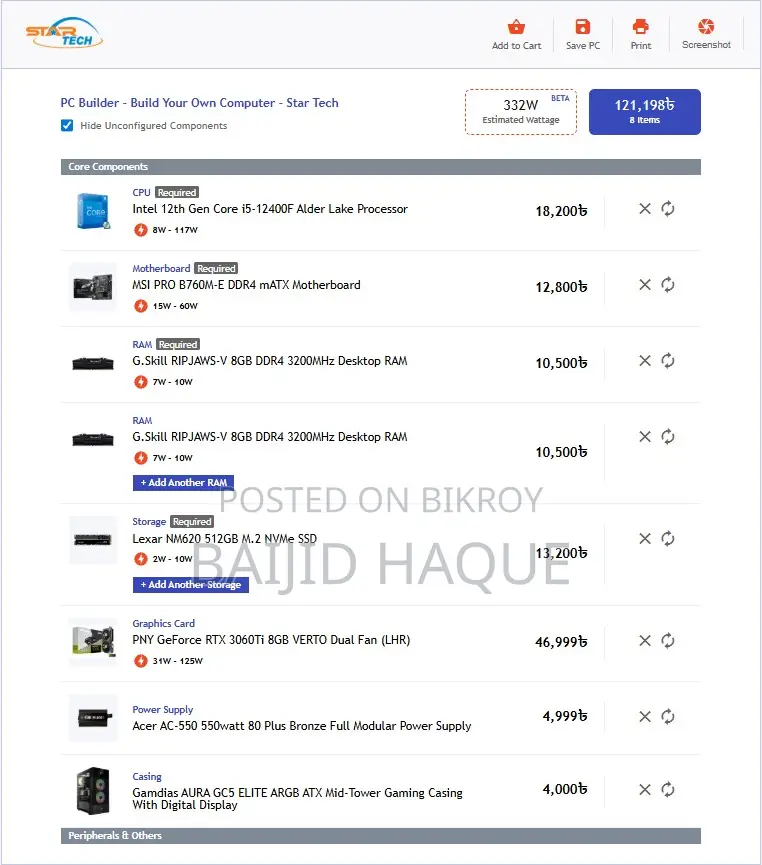Open the PNY GeForce RTX 3060Ti link

271,640
